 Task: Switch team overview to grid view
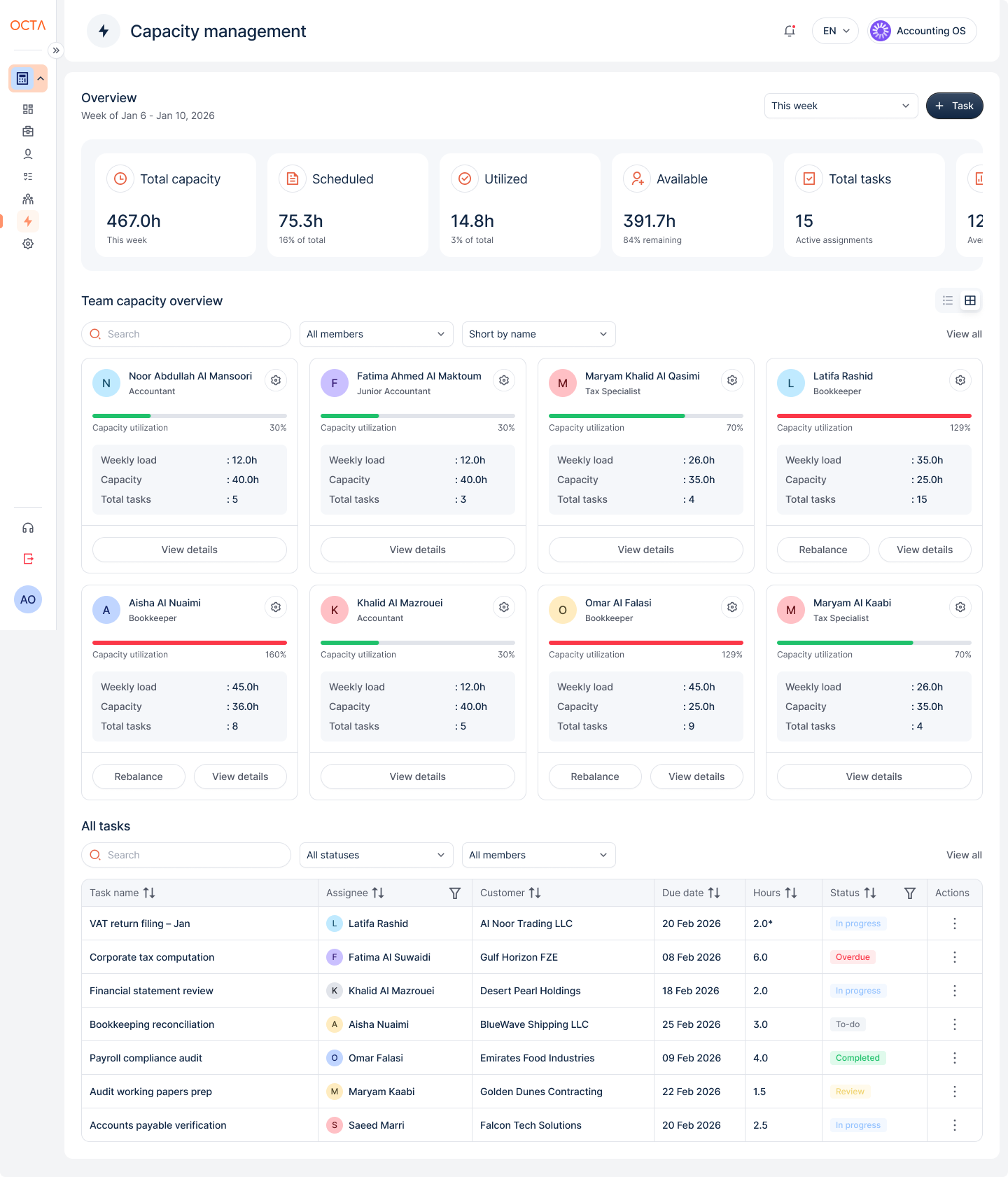(970, 300)
